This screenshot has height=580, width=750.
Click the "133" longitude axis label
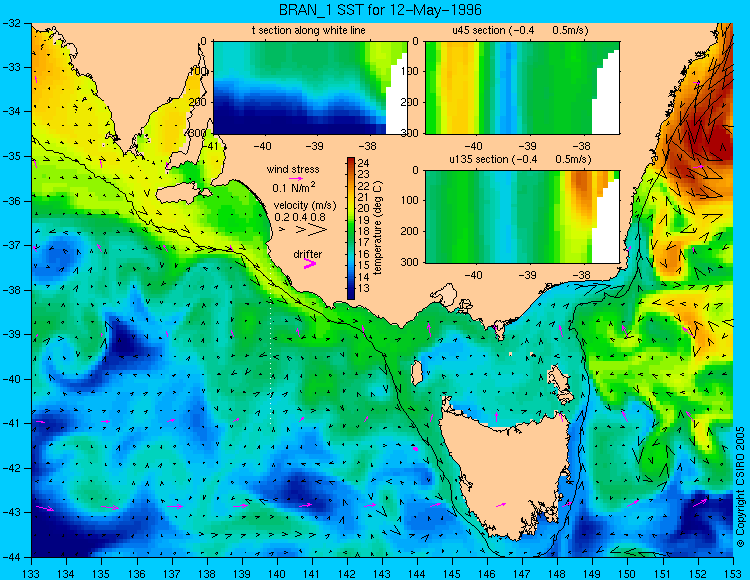click(x=31, y=572)
